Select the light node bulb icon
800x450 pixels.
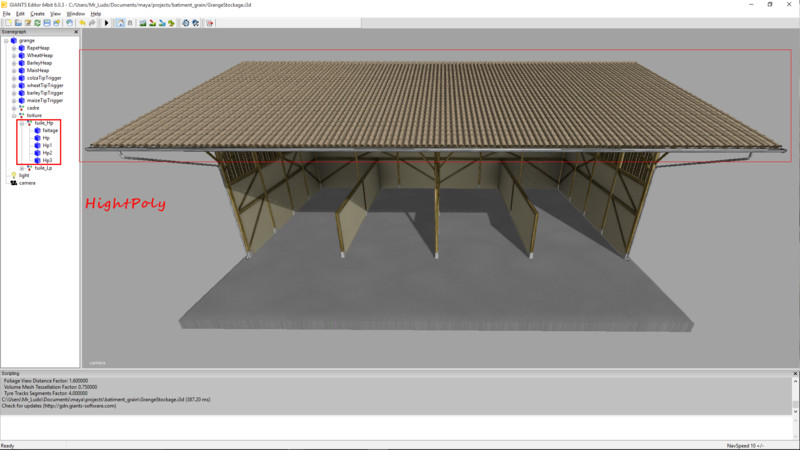pyautogui.click(x=13, y=175)
